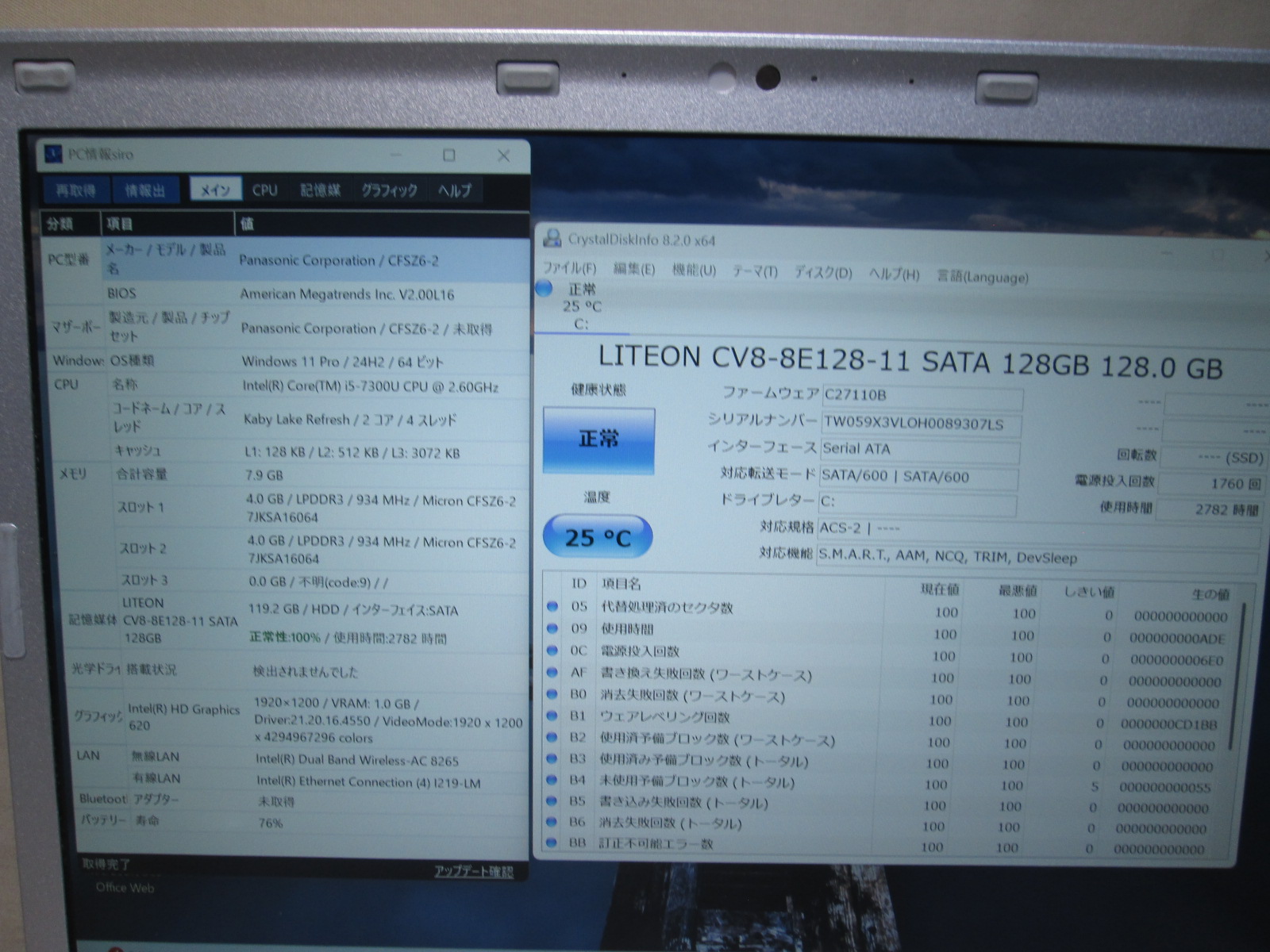The image size is (1270, 952).
Task: Click the blue status dot for ID B3
Action: tap(552, 759)
